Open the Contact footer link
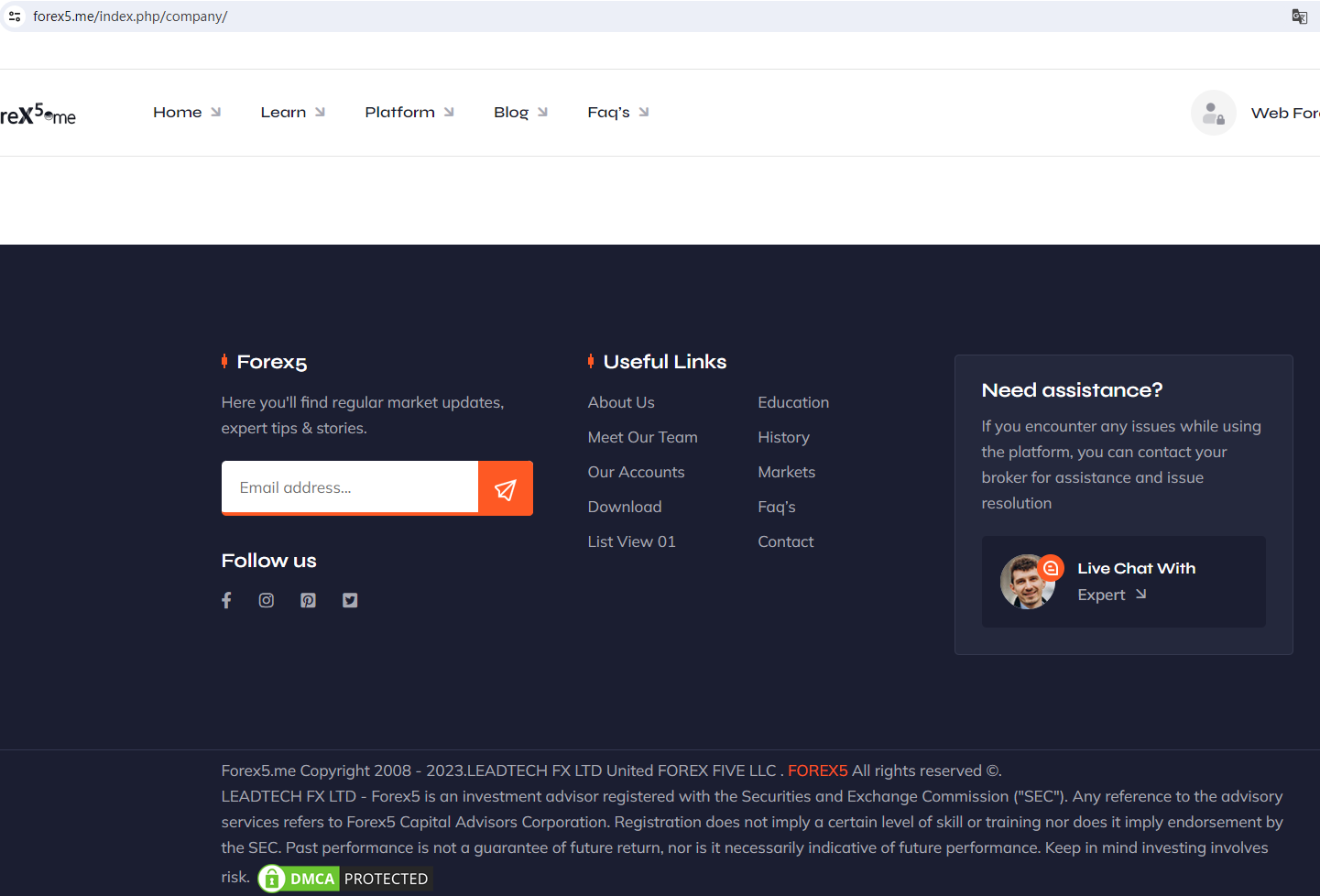The width and height of the screenshot is (1320, 896). tap(786, 541)
